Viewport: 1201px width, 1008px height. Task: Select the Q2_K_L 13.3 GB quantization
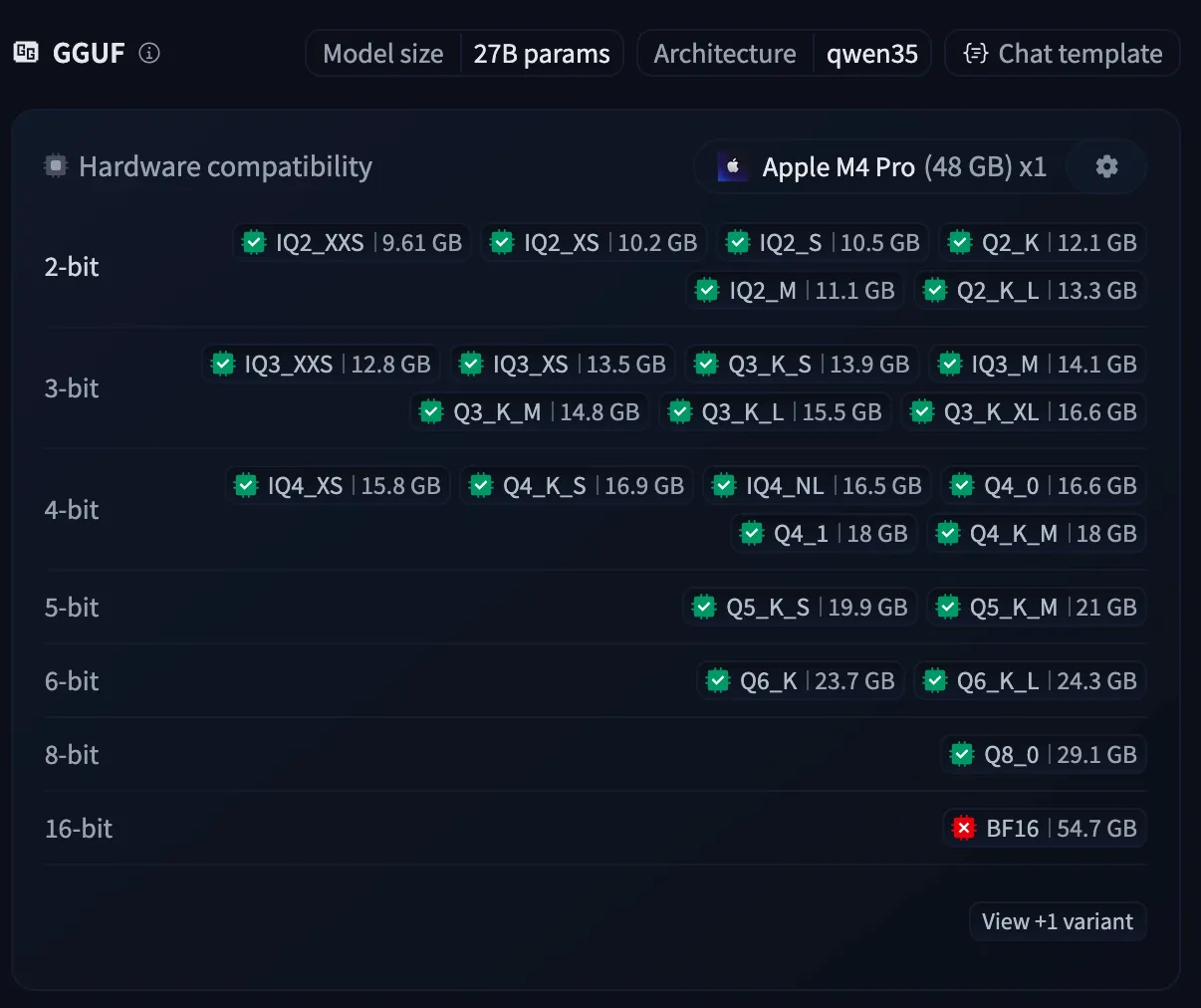[x=1030, y=290]
